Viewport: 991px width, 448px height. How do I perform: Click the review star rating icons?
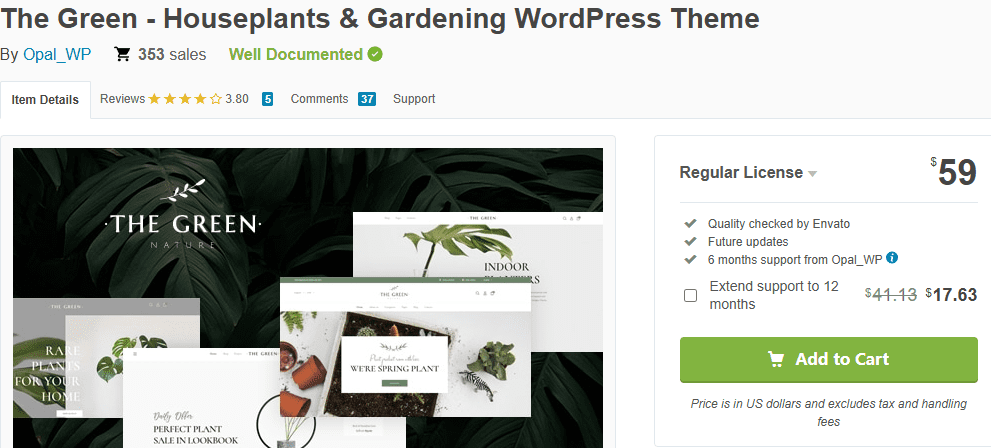[x=185, y=99]
